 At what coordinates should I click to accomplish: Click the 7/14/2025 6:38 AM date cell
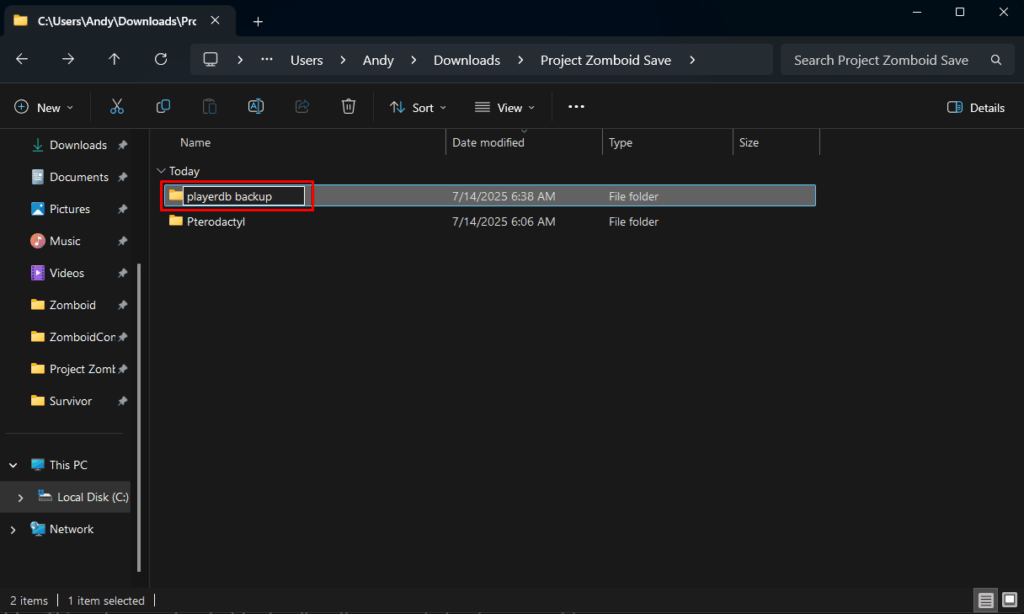(x=504, y=196)
